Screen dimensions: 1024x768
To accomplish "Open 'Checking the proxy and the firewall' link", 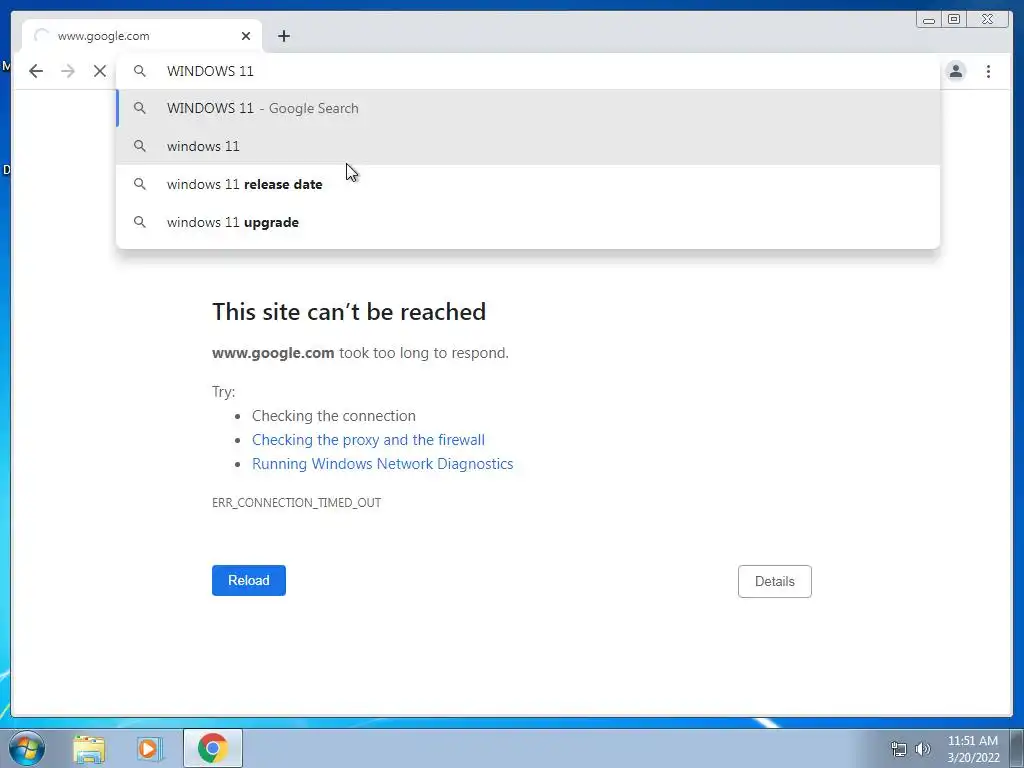I will (x=368, y=440).
